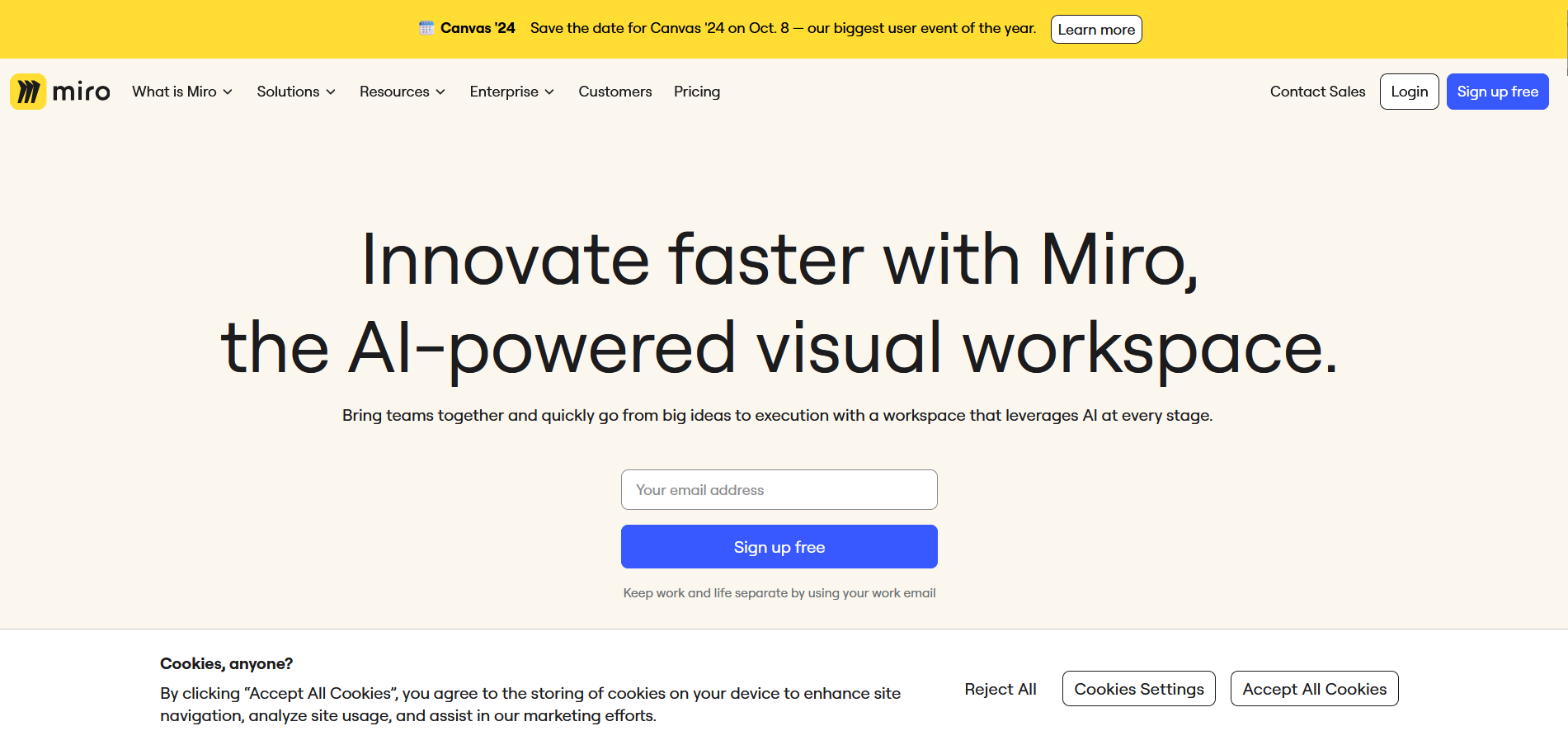Viewport: 1568px width, 745px height.
Task: Expand the Resources menu
Action: [403, 92]
